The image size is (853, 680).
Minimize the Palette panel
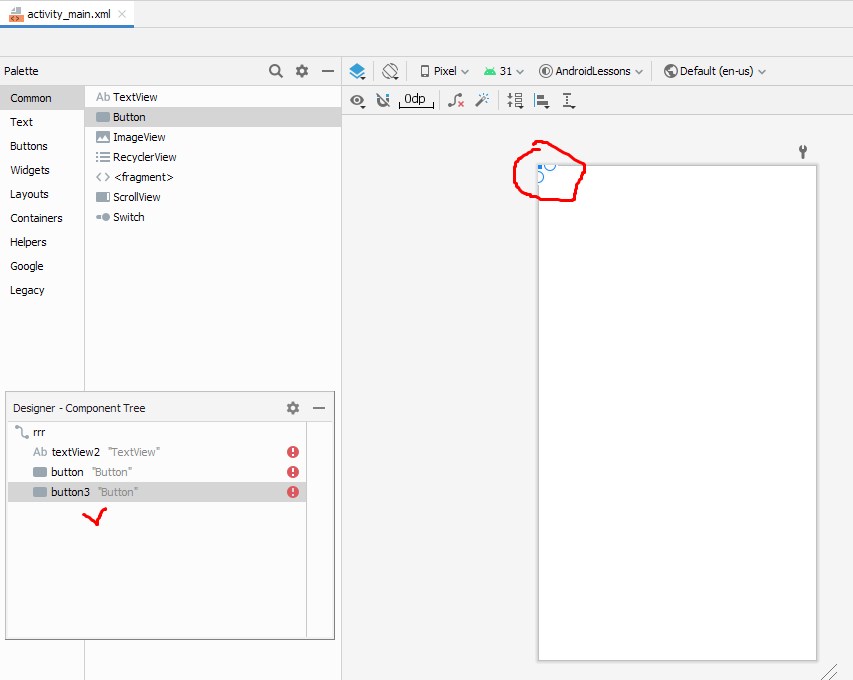coord(327,71)
